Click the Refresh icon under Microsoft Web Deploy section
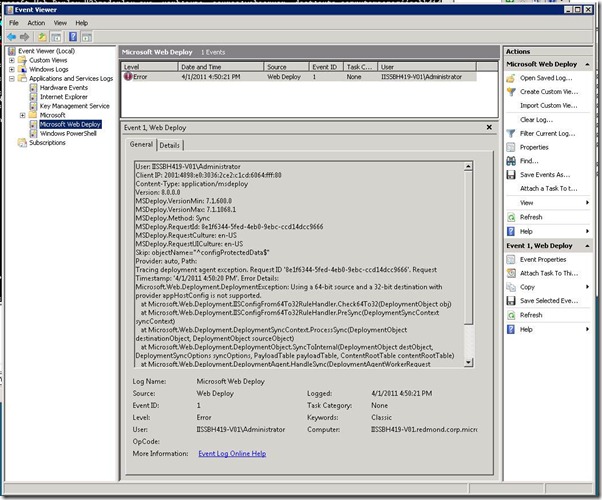Image resolution: width=602 pixels, height=500 pixels. coord(511,217)
